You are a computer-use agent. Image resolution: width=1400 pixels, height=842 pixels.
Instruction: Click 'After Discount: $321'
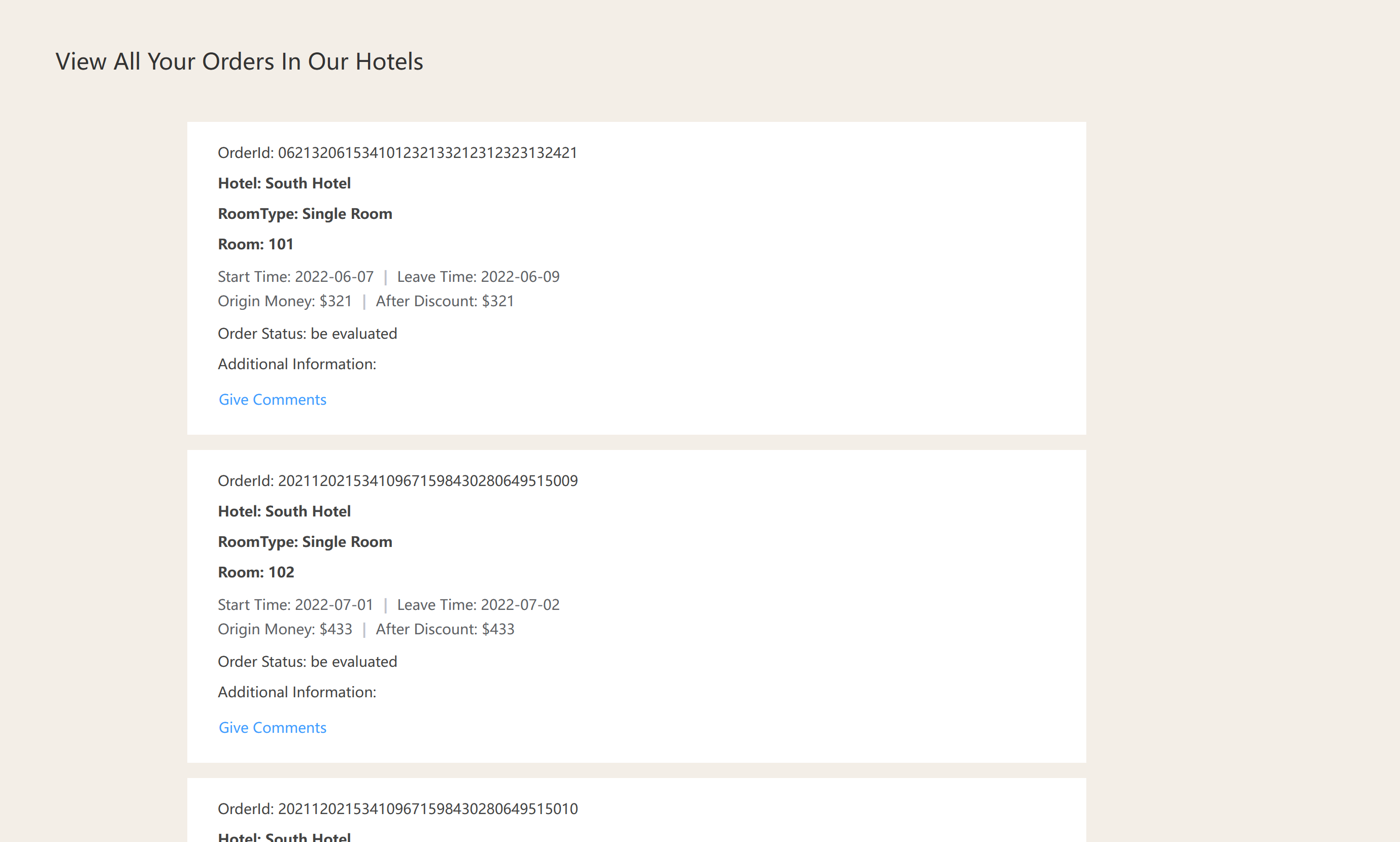tap(445, 301)
